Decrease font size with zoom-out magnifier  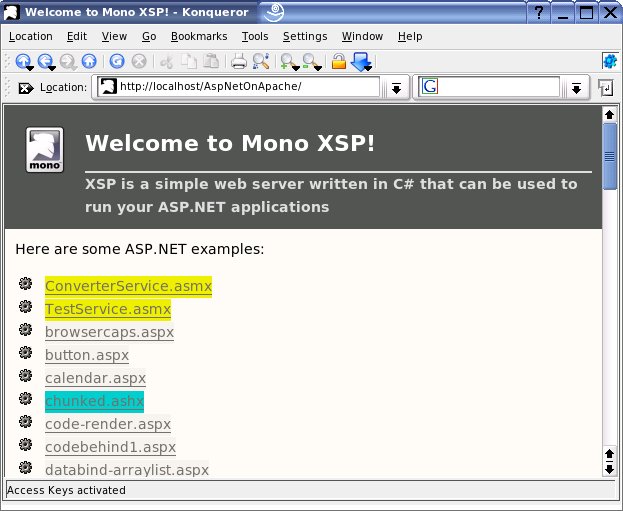310,61
